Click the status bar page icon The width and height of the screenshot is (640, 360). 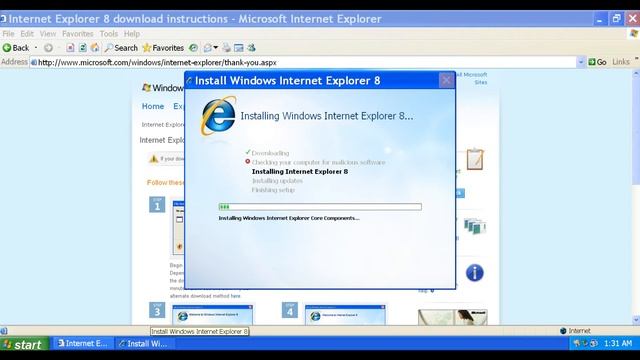[x=4, y=331]
